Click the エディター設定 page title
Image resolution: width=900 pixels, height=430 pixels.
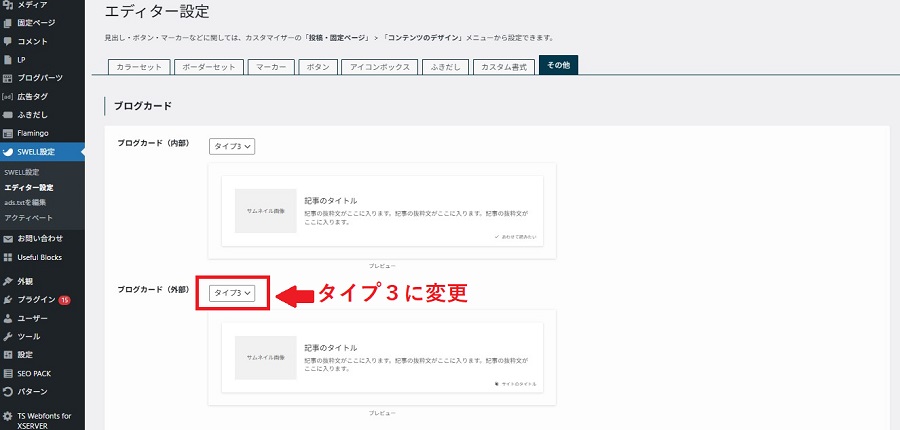[157, 11]
